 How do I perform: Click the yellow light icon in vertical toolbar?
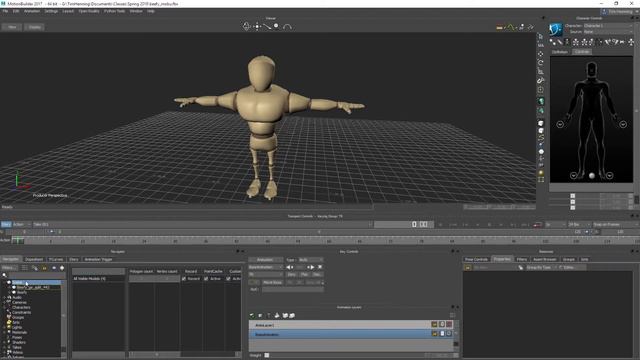(541, 173)
